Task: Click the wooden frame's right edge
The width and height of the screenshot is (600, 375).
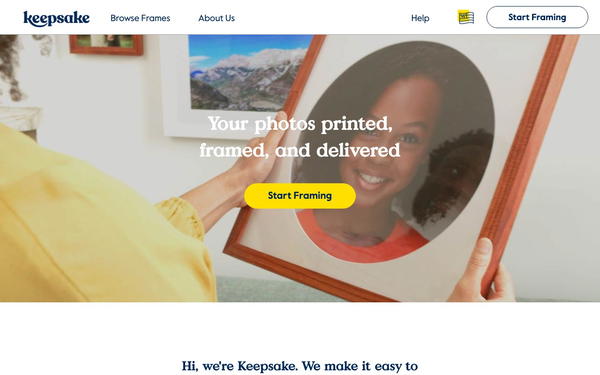Action: pos(526,153)
